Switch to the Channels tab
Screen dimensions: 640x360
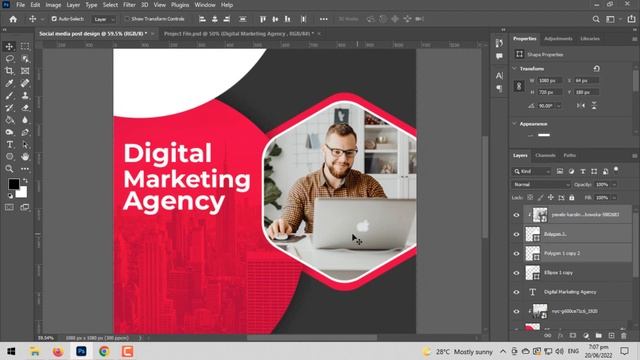(545, 156)
